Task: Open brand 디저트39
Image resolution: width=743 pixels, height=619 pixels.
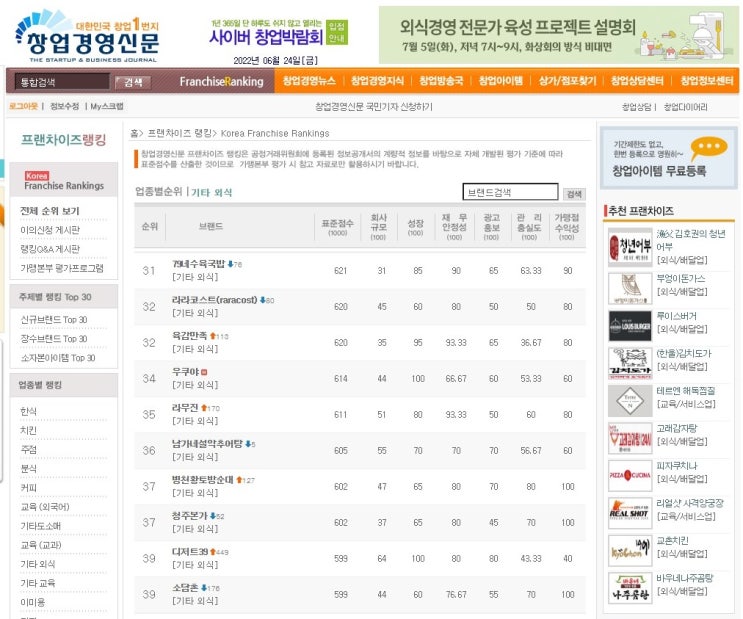Action: pos(190,551)
